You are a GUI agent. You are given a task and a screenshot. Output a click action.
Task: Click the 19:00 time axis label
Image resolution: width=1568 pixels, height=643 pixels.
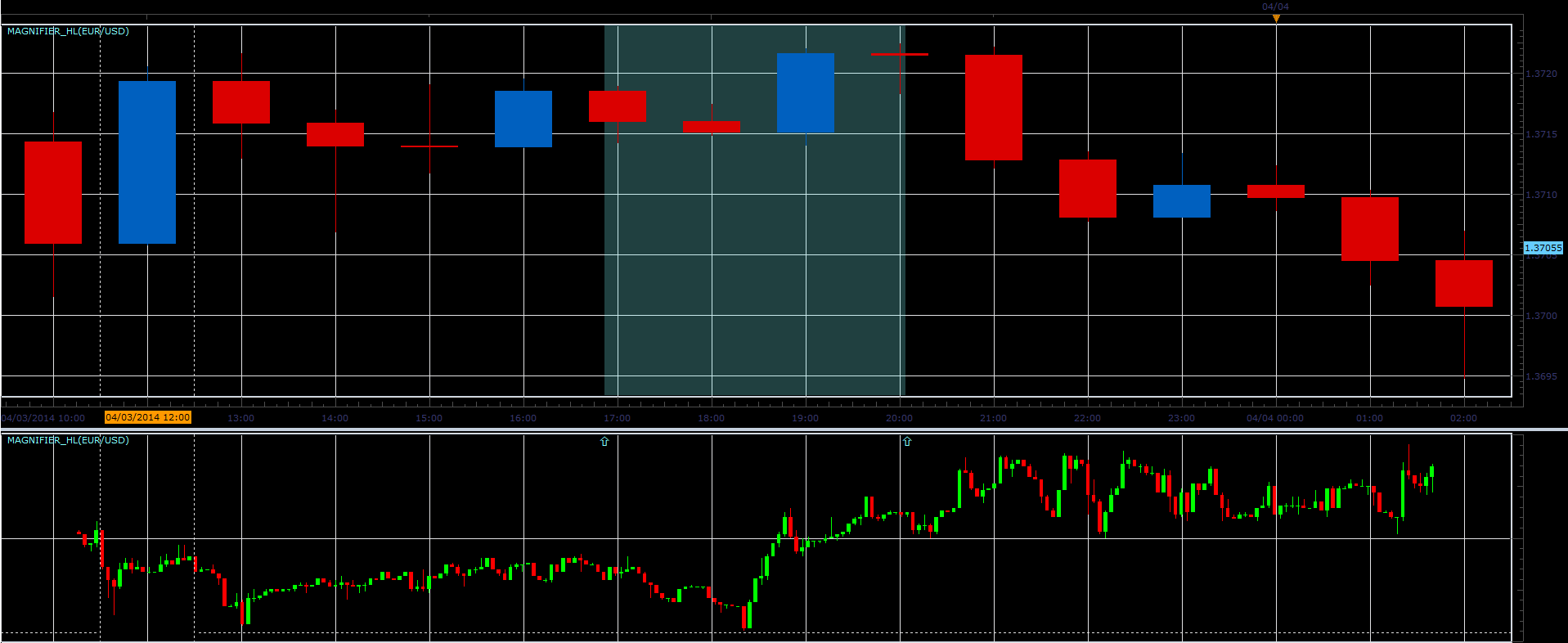coord(806,418)
